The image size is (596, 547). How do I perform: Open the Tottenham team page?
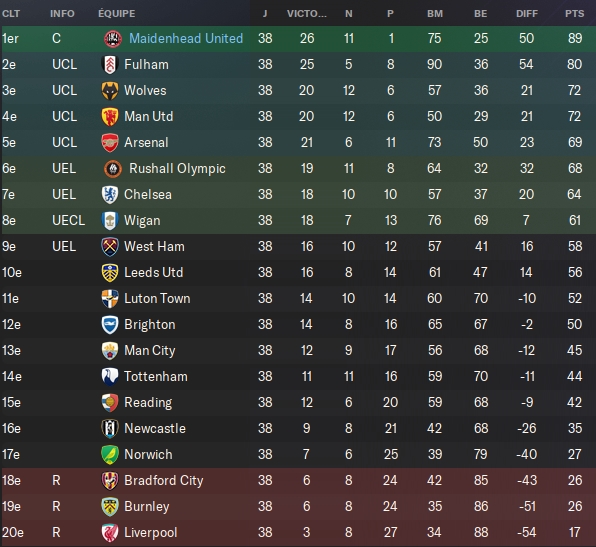point(156,376)
